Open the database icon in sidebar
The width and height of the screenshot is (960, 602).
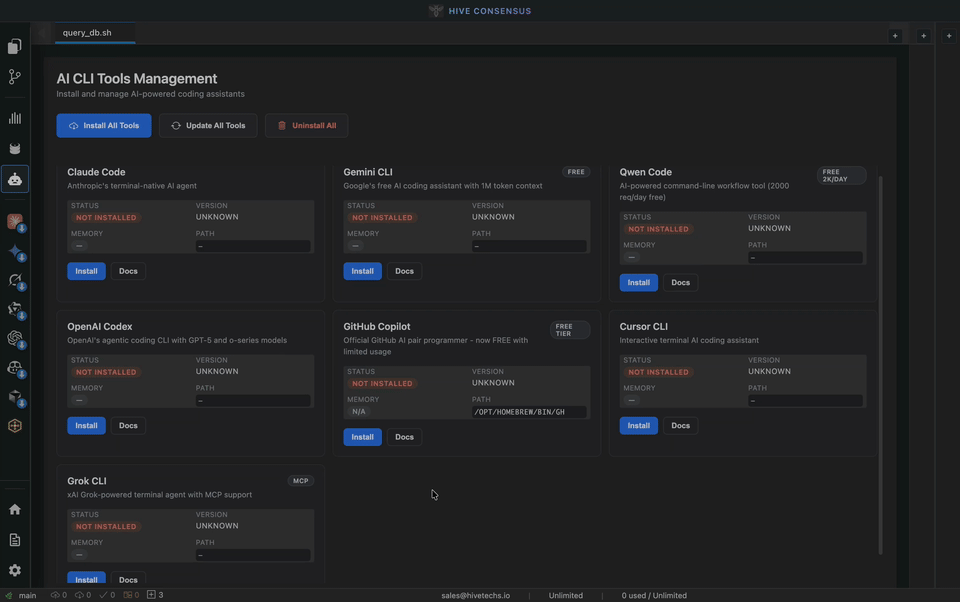15,149
